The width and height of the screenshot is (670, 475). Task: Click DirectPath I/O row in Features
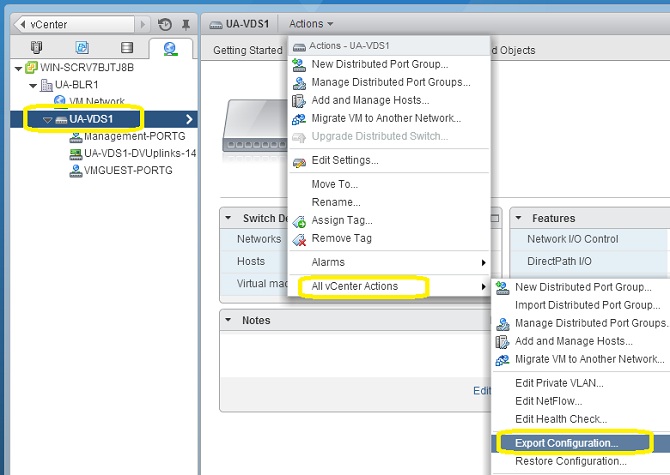click(590, 261)
